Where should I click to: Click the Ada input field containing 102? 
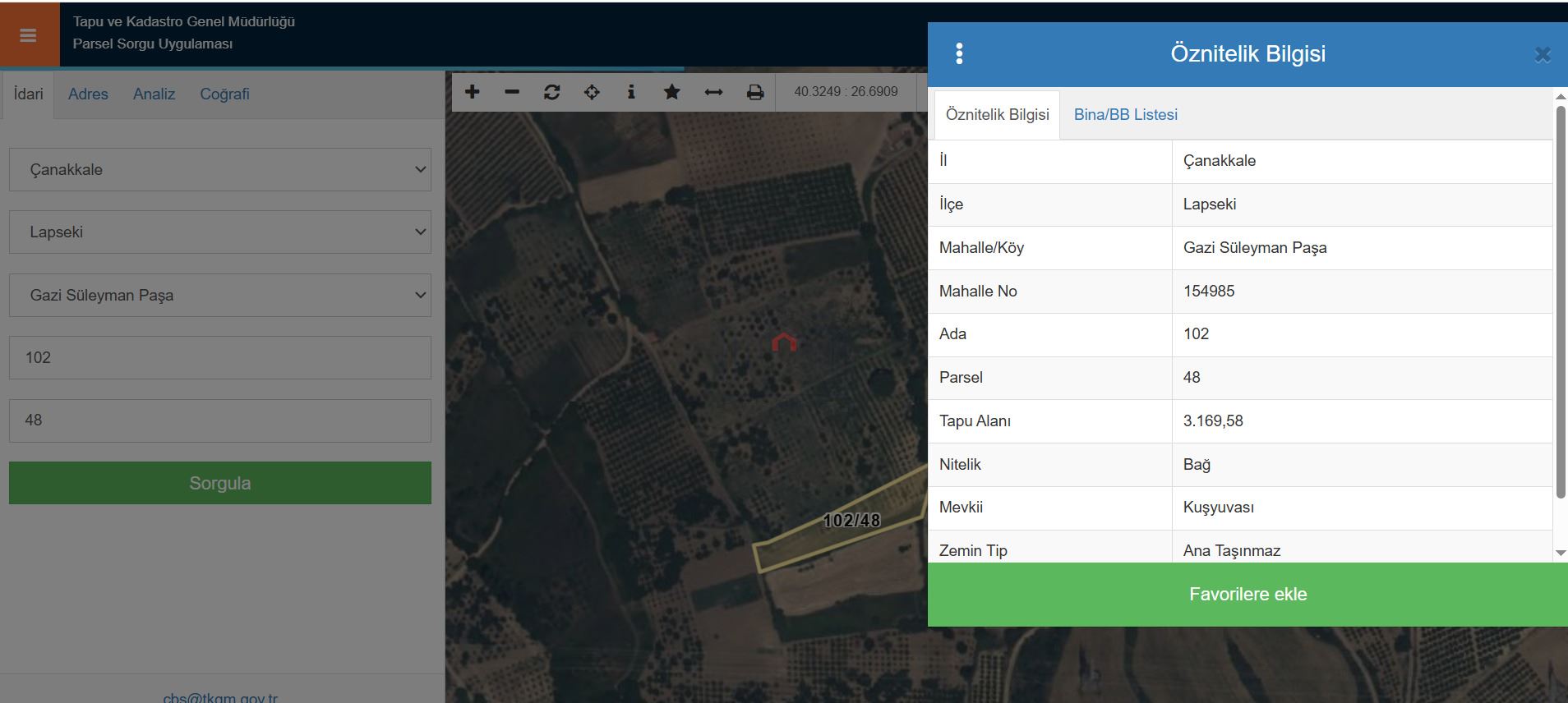pyautogui.click(x=219, y=358)
